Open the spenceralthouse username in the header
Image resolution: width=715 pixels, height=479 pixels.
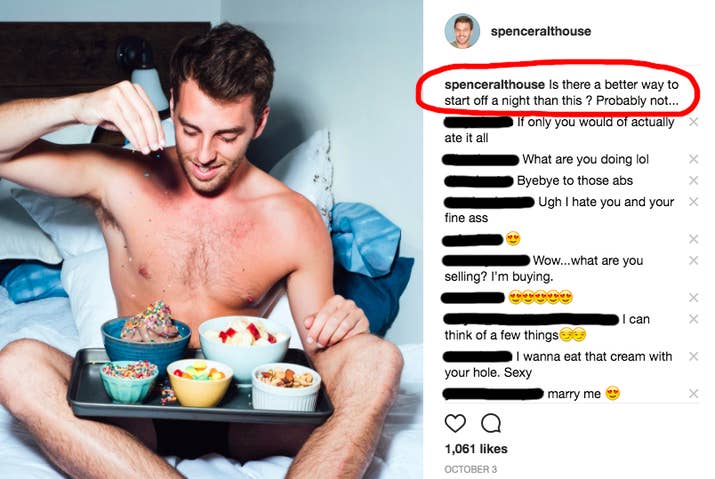click(x=541, y=31)
